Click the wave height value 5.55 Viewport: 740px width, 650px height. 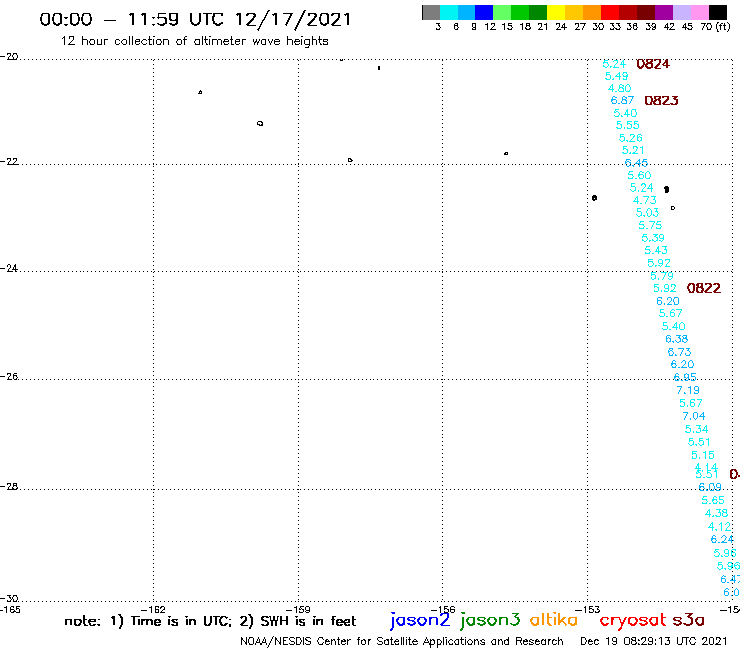pyautogui.click(x=628, y=125)
